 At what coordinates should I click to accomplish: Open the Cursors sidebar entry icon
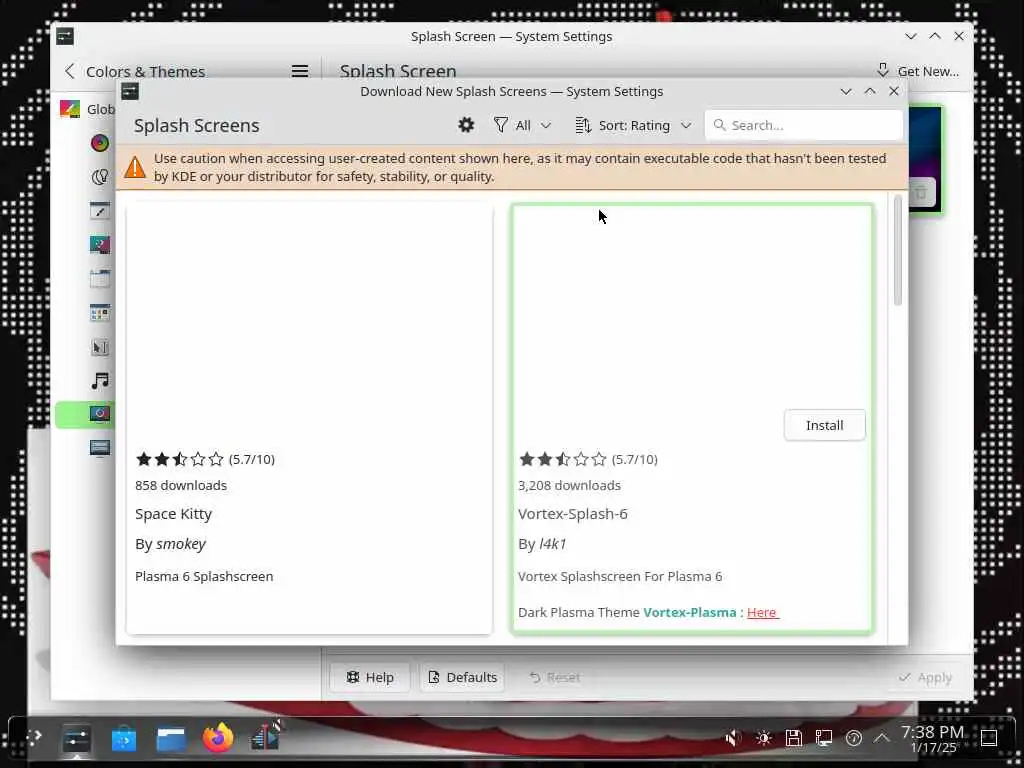pyautogui.click(x=100, y=347)
